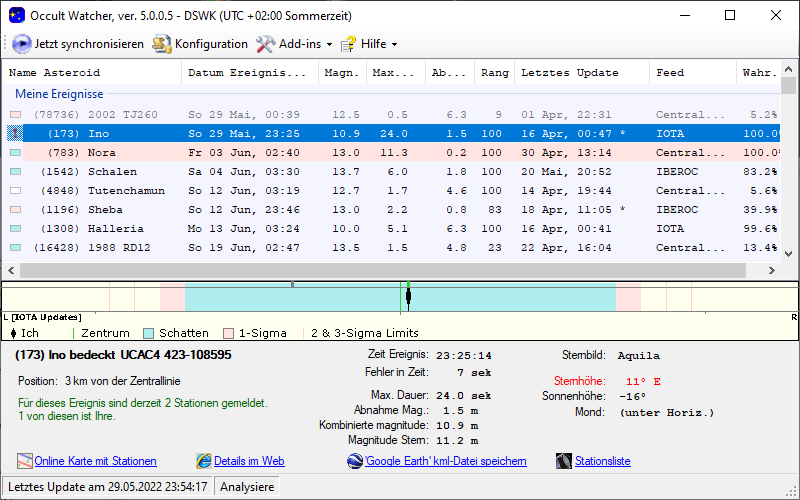Open Konfiguration settings icon

tap(162, 44)
